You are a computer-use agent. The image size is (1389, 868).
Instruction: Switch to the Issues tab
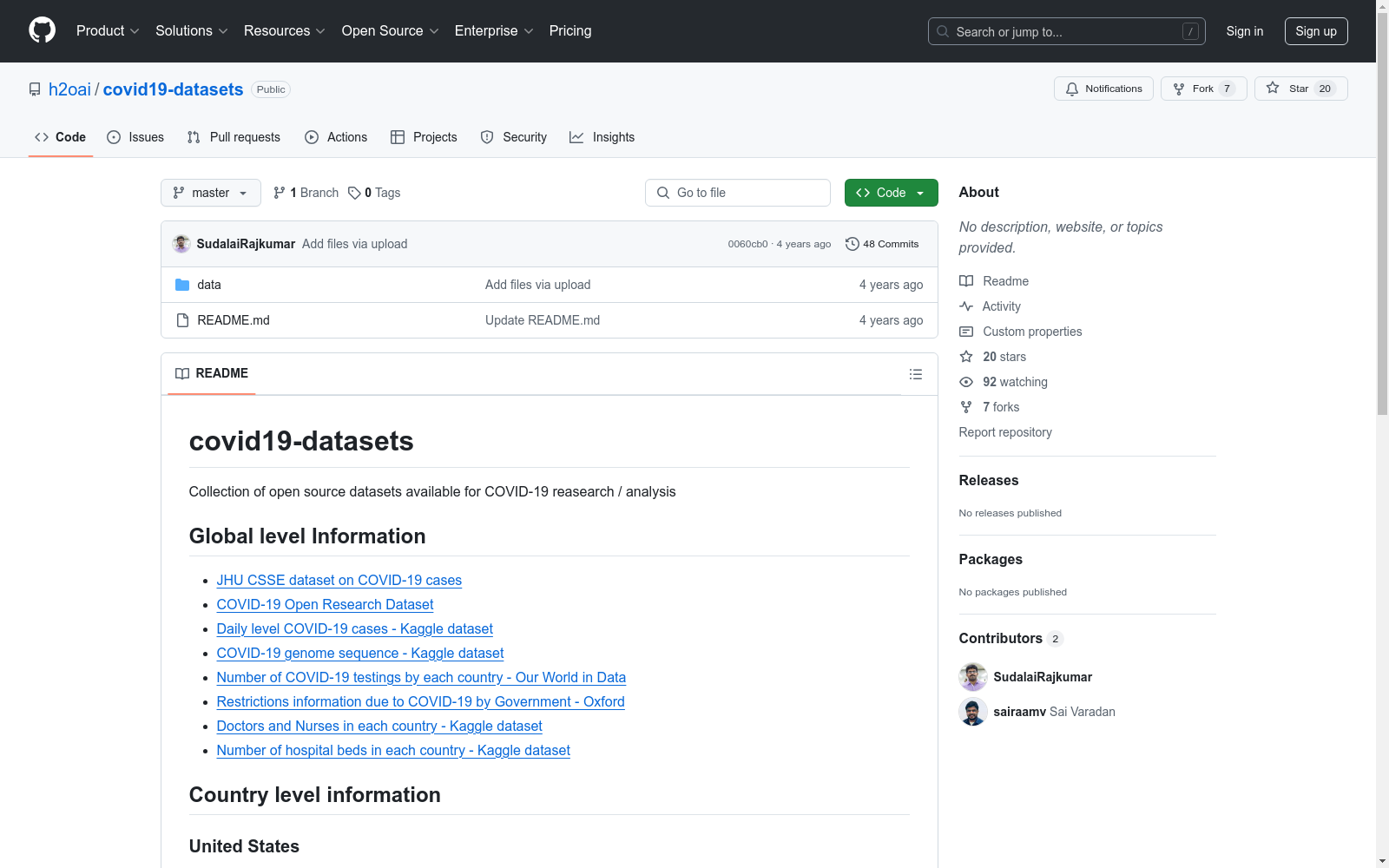(x=135, y=137)
